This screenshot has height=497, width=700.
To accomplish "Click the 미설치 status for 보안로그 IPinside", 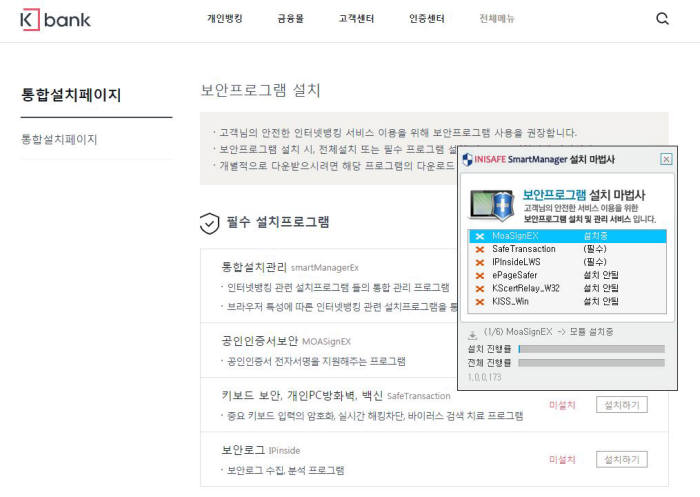I will [x=562, y=459].
